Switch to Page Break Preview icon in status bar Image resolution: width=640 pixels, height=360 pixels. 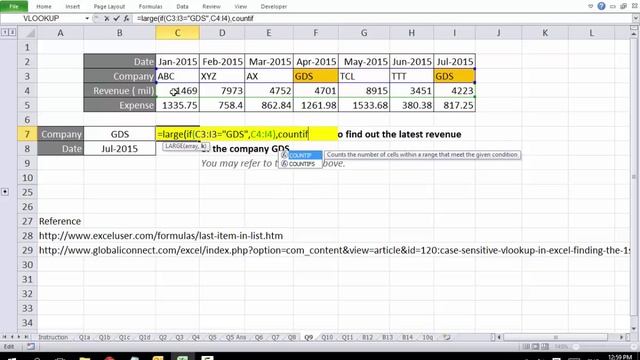[545, 347]
